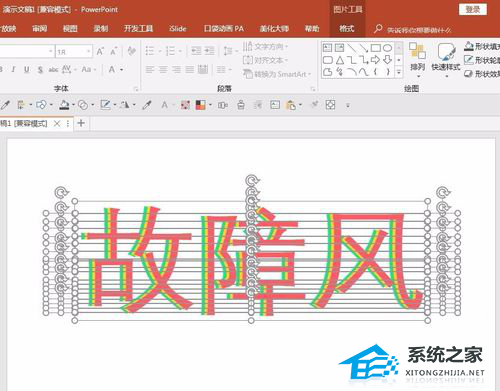The height and width of the screenshot is (391, 500).
Task: Decrease list indent level
Action: tap(196, 51)
